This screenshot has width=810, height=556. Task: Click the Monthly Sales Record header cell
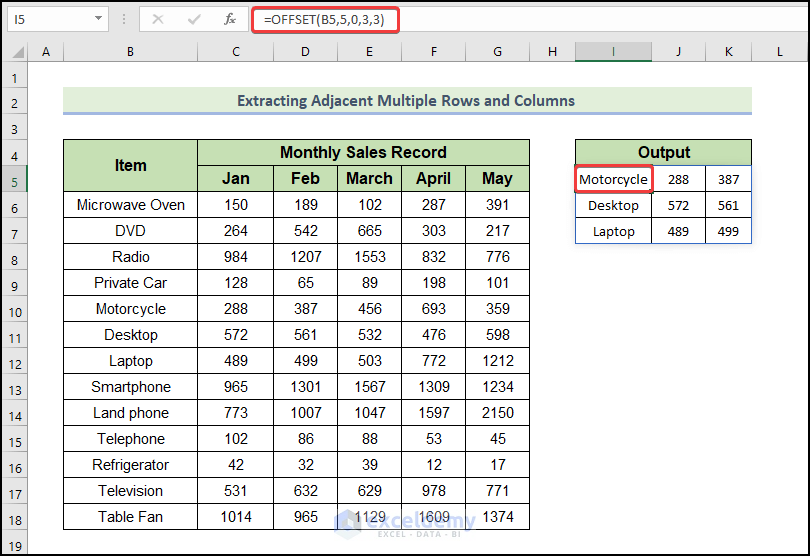pyautogui.click(x=363, y=152)
